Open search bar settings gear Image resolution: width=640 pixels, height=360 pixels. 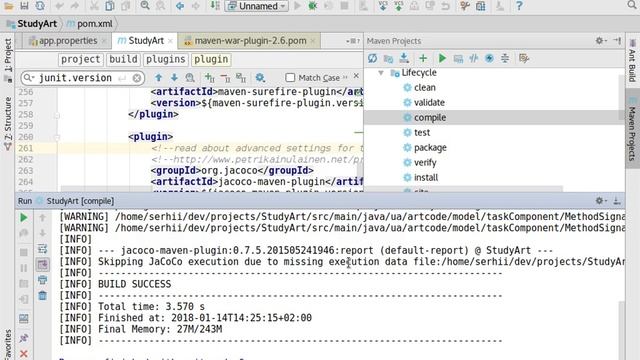point(260,78)
